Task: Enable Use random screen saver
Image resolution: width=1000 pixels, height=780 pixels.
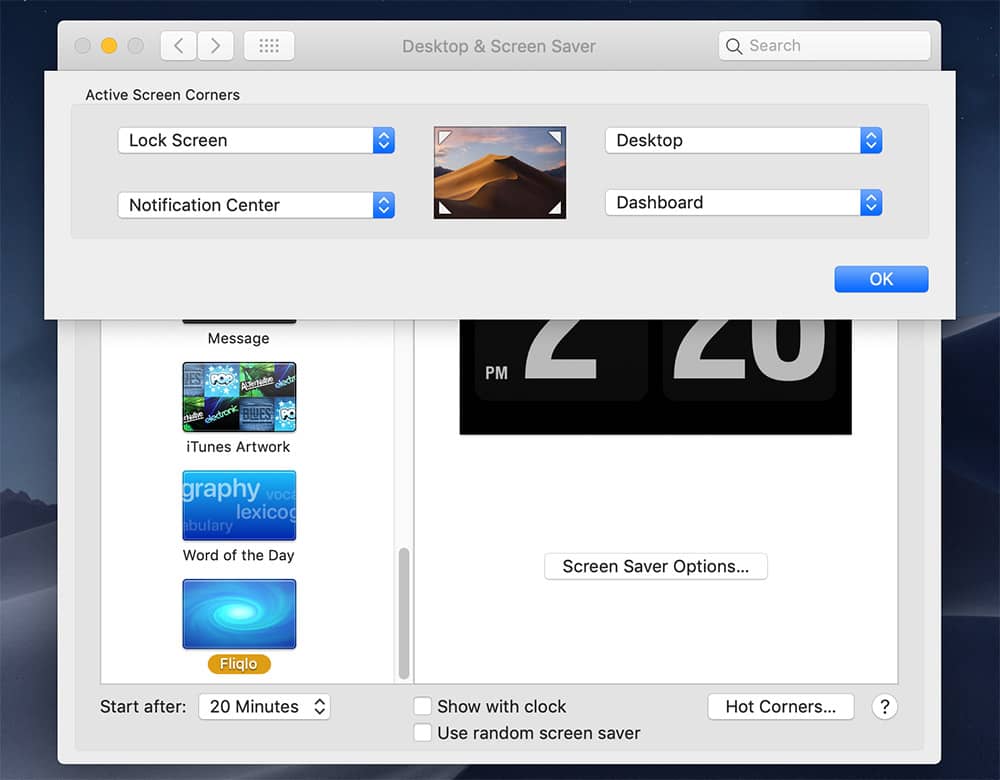Action: tap(422, 732)
